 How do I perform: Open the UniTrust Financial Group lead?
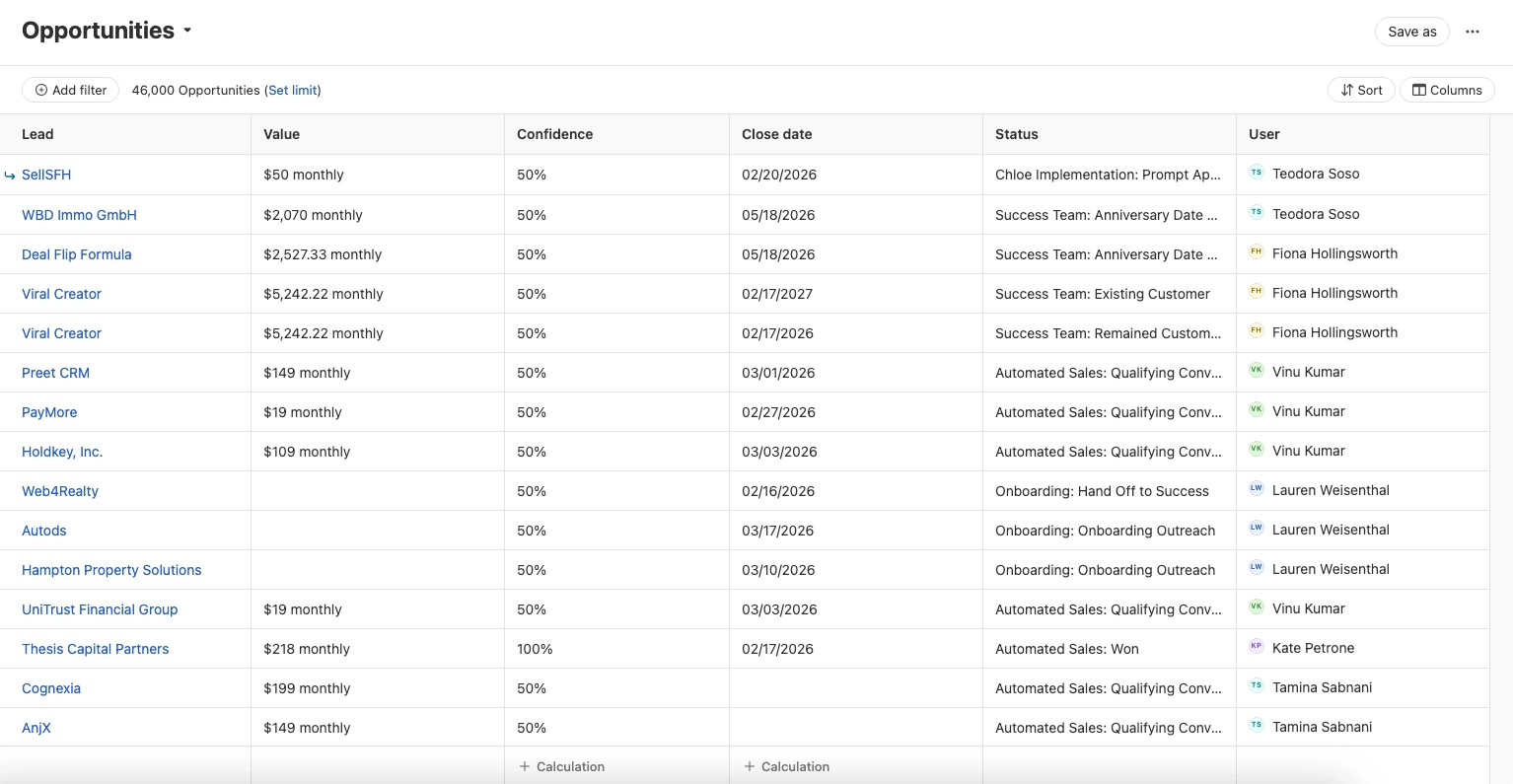coord(100,609)
